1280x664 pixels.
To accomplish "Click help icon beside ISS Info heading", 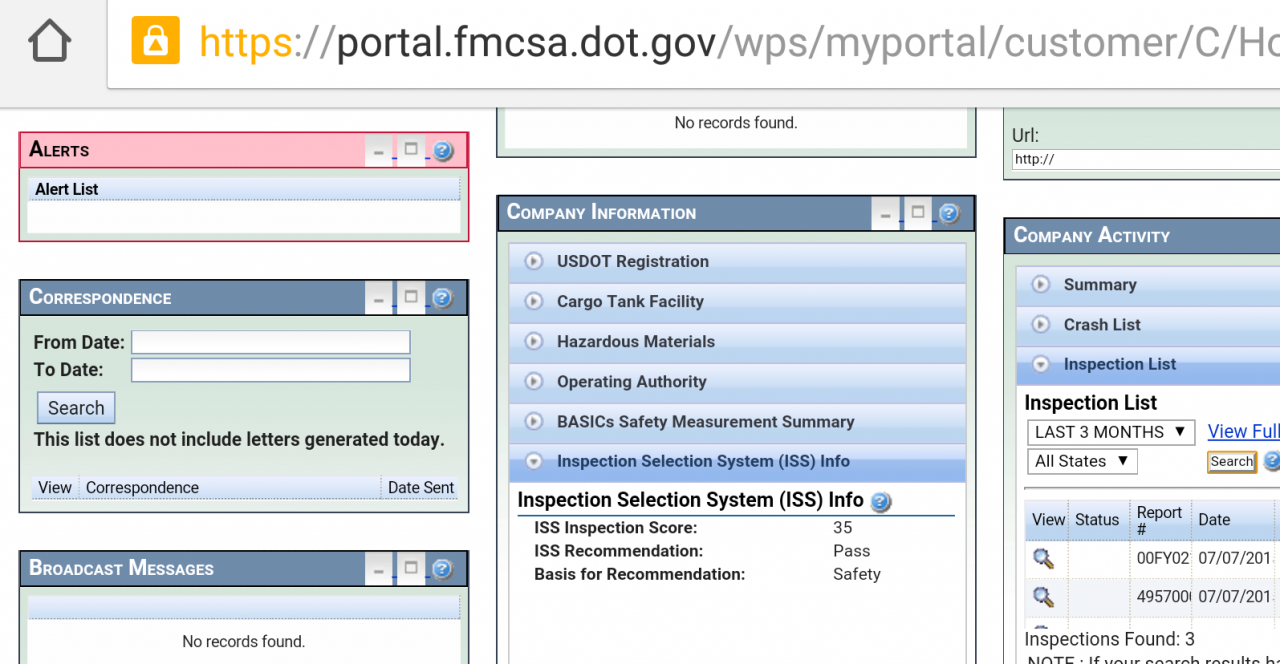I will tap(880, 501).
